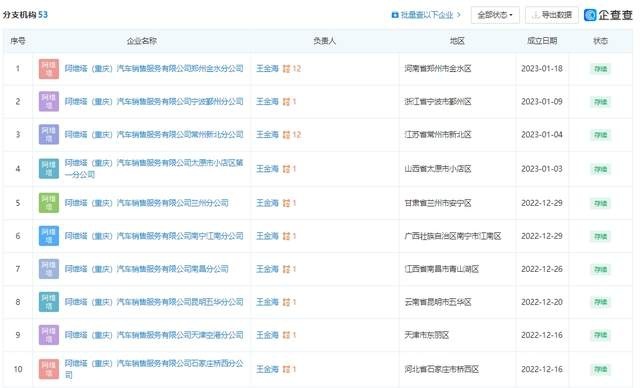Viewport: 640px width, 388px height.
Task: Click region cell 天津市东丽区
Action: point(427,335)
